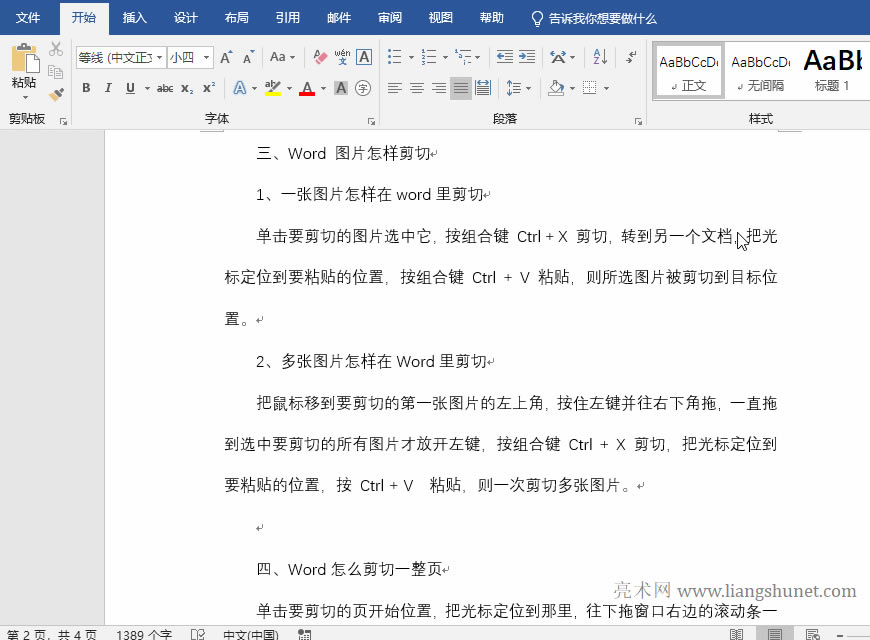Image resolution: width=870 pixels, height=640 pixels.
Task: Switch to the 审阅 (Review) tab
Action: tap(390, 18)
